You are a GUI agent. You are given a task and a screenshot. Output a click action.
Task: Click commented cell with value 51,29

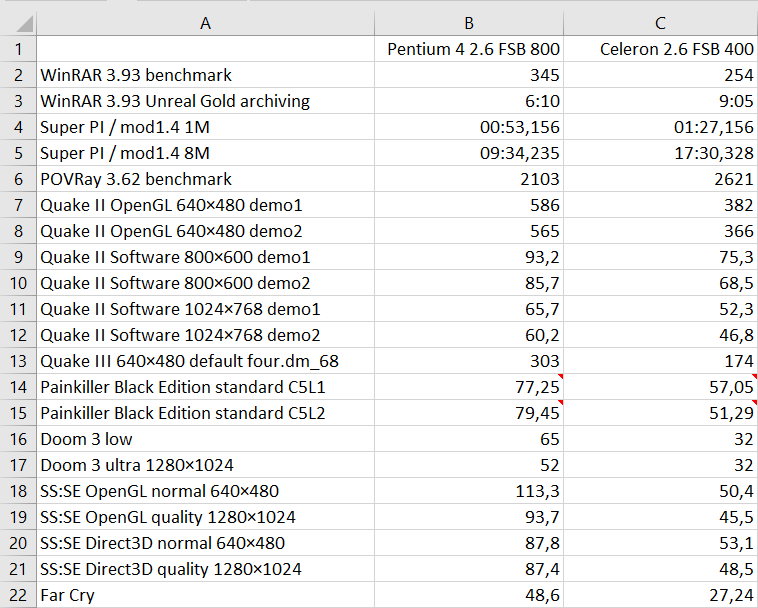tap(660, 413)
